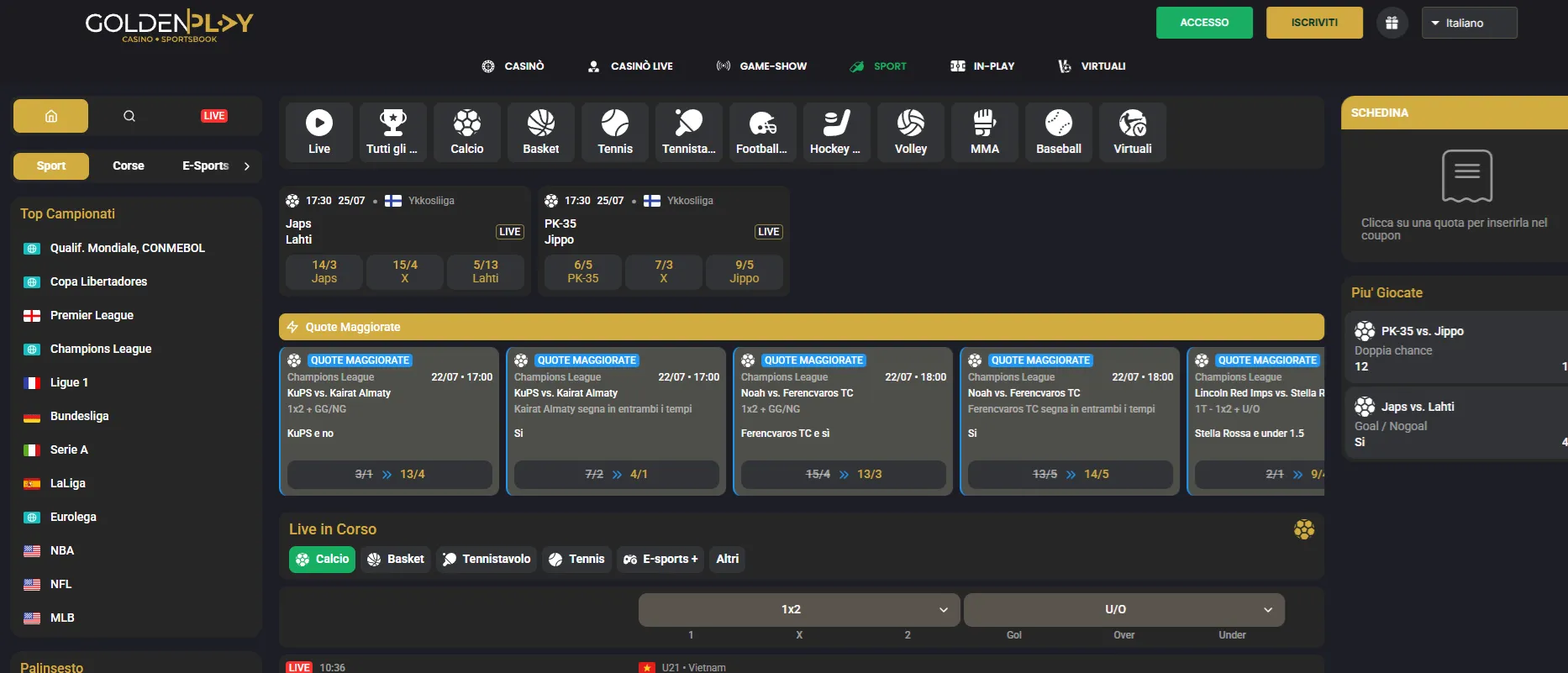Image resolution: width=1568 pixels, height=673 pixels.
Task: Switch to the Sport sidebar tab
Action: pyautogui.click(x=51, y=166)
